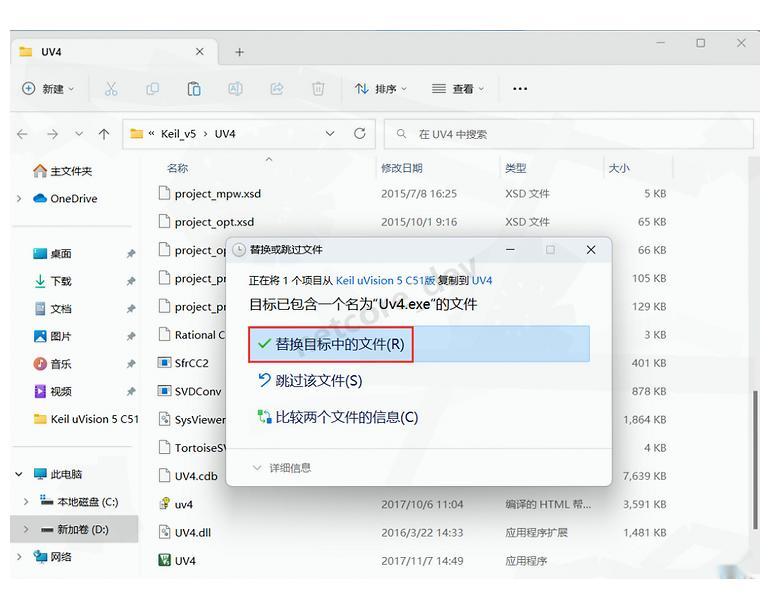Sort by 大小 (Size) column header
The width and height of the screenshot is (770, 609).
pos(618,168)
